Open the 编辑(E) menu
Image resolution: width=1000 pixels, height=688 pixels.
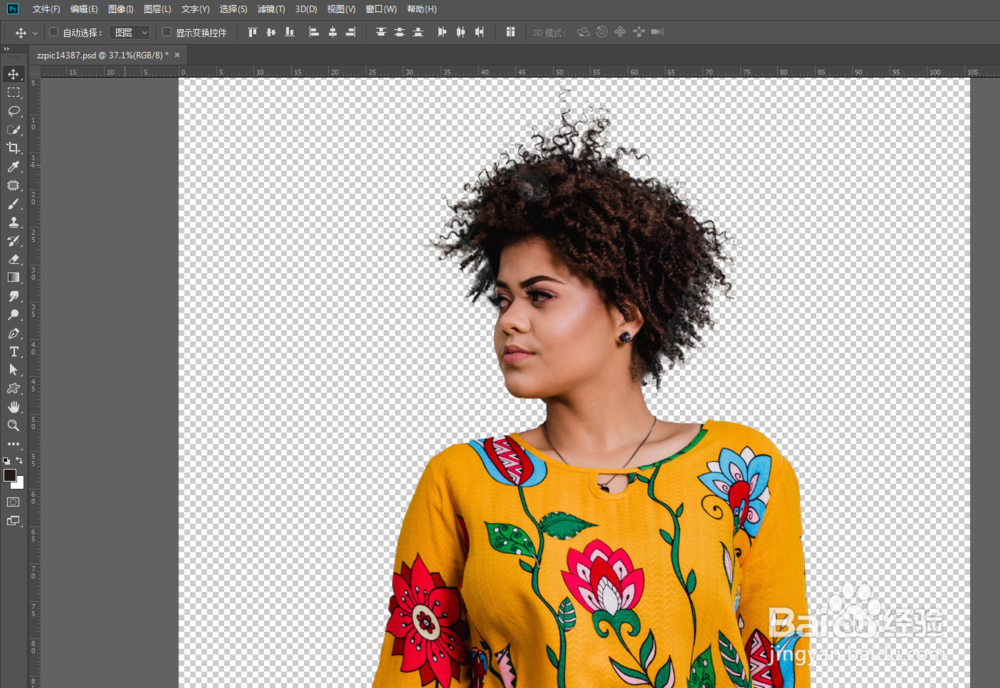tap(84, 9)
